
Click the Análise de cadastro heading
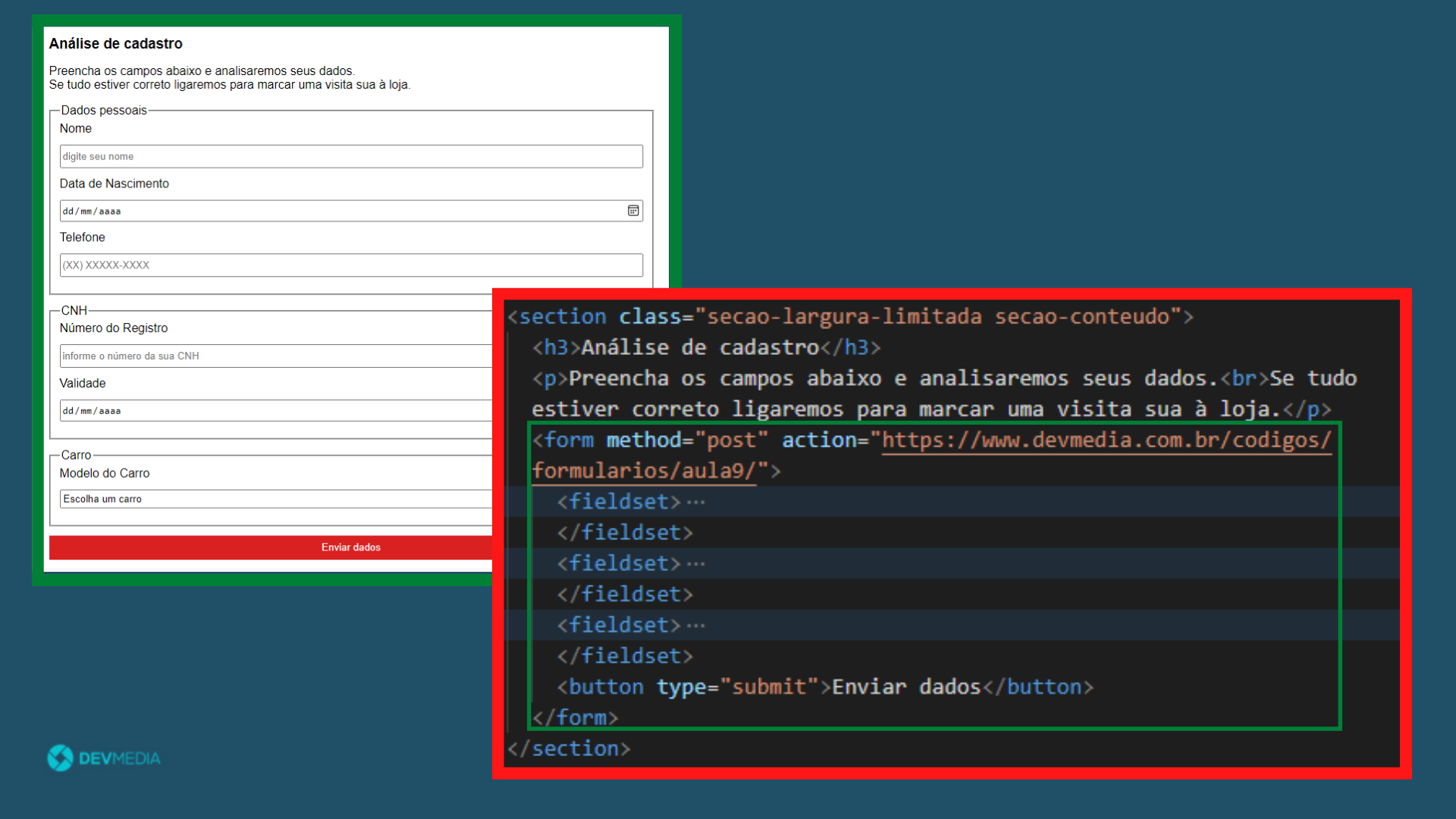point(116,43)
